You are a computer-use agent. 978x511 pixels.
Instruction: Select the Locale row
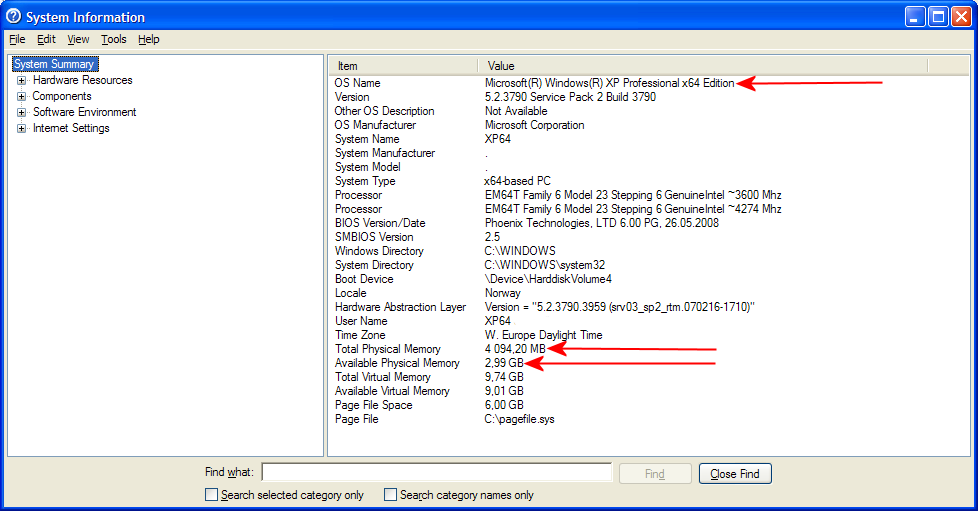649,293
